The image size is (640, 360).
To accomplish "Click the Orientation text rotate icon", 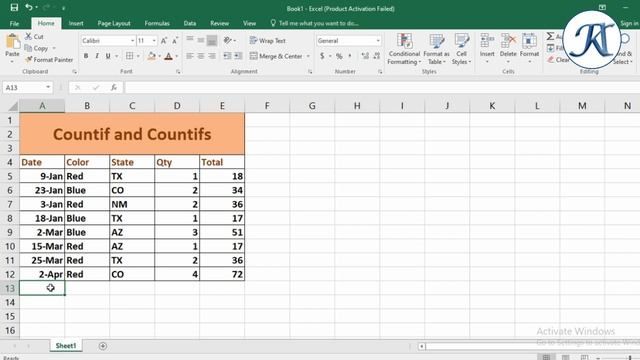I will [228, 40].
